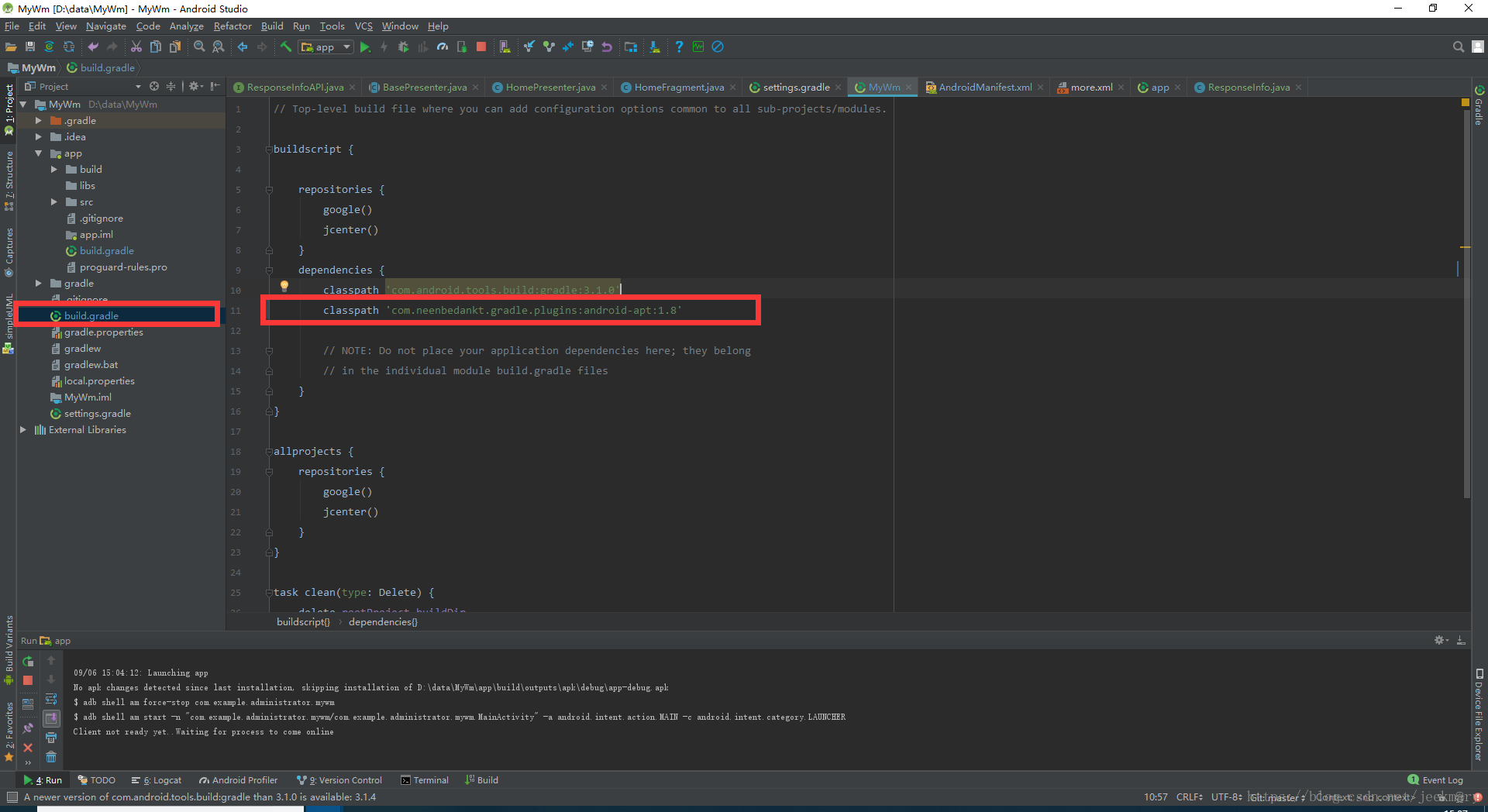The image size is (1488, 812).
Task: Click the Clear All trash icon
Action: click(51, 757)
